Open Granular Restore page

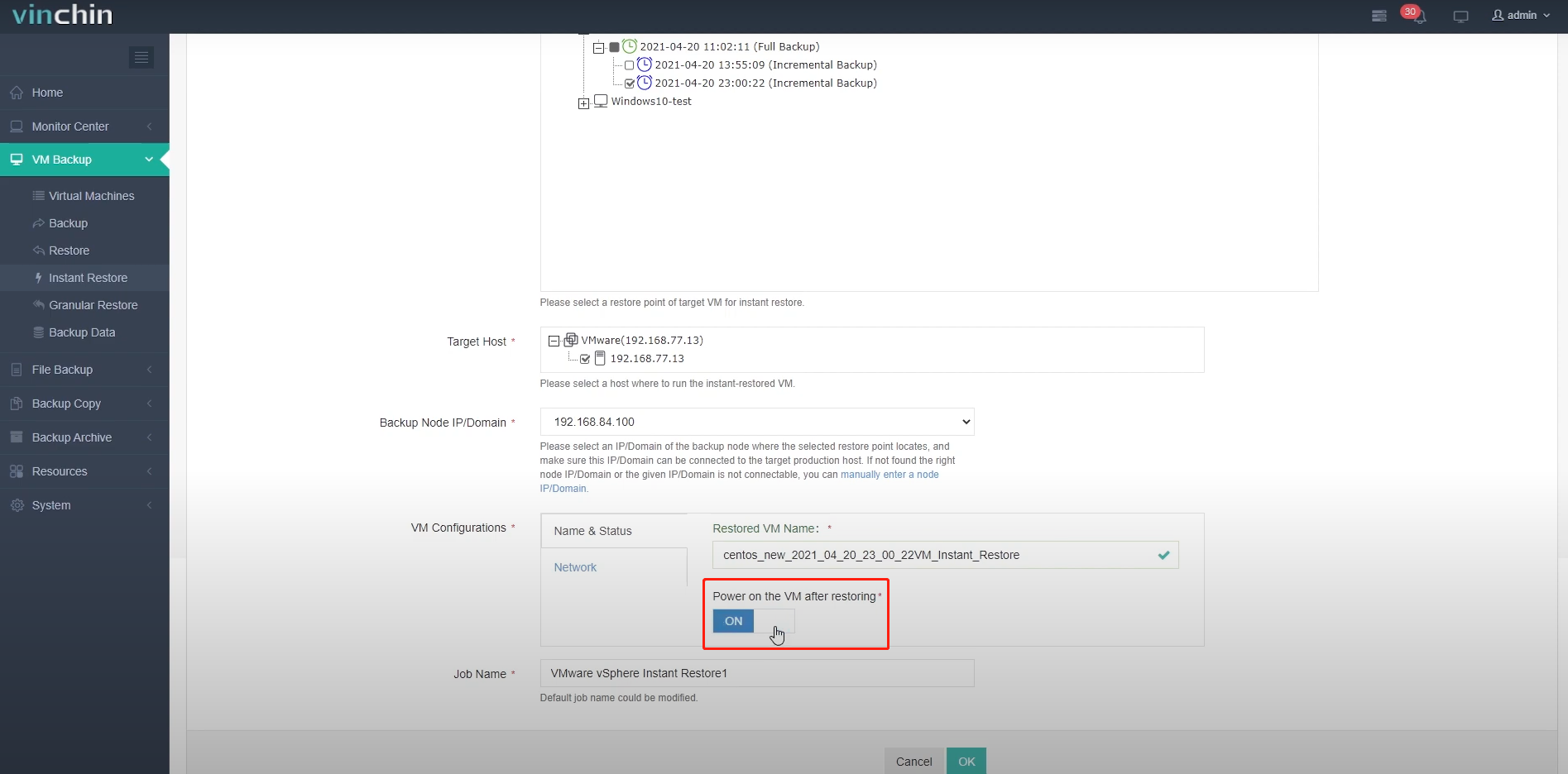(93, 305)
